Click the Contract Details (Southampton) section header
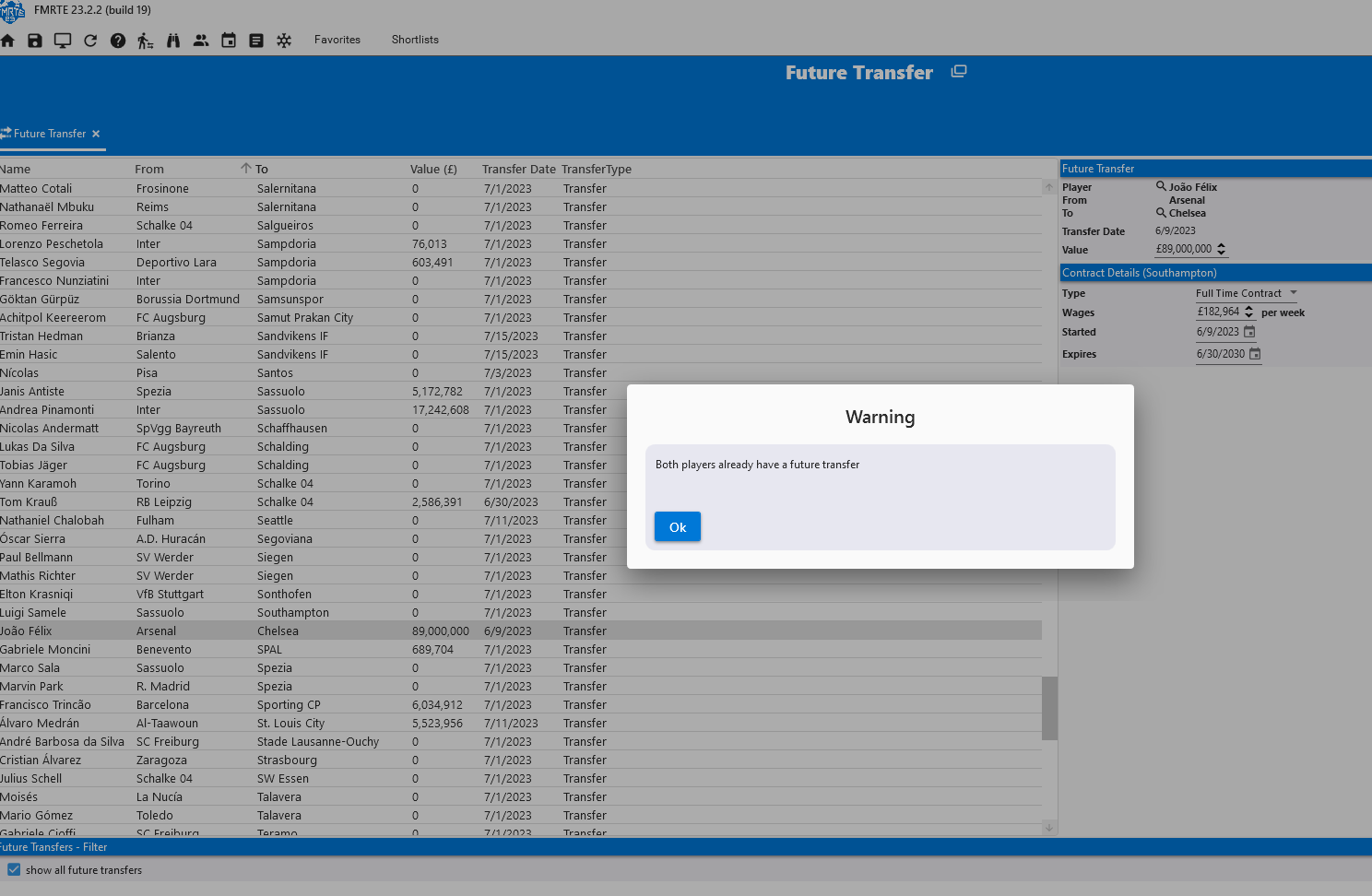The image size is (1372, 896). click(1215, 273)
